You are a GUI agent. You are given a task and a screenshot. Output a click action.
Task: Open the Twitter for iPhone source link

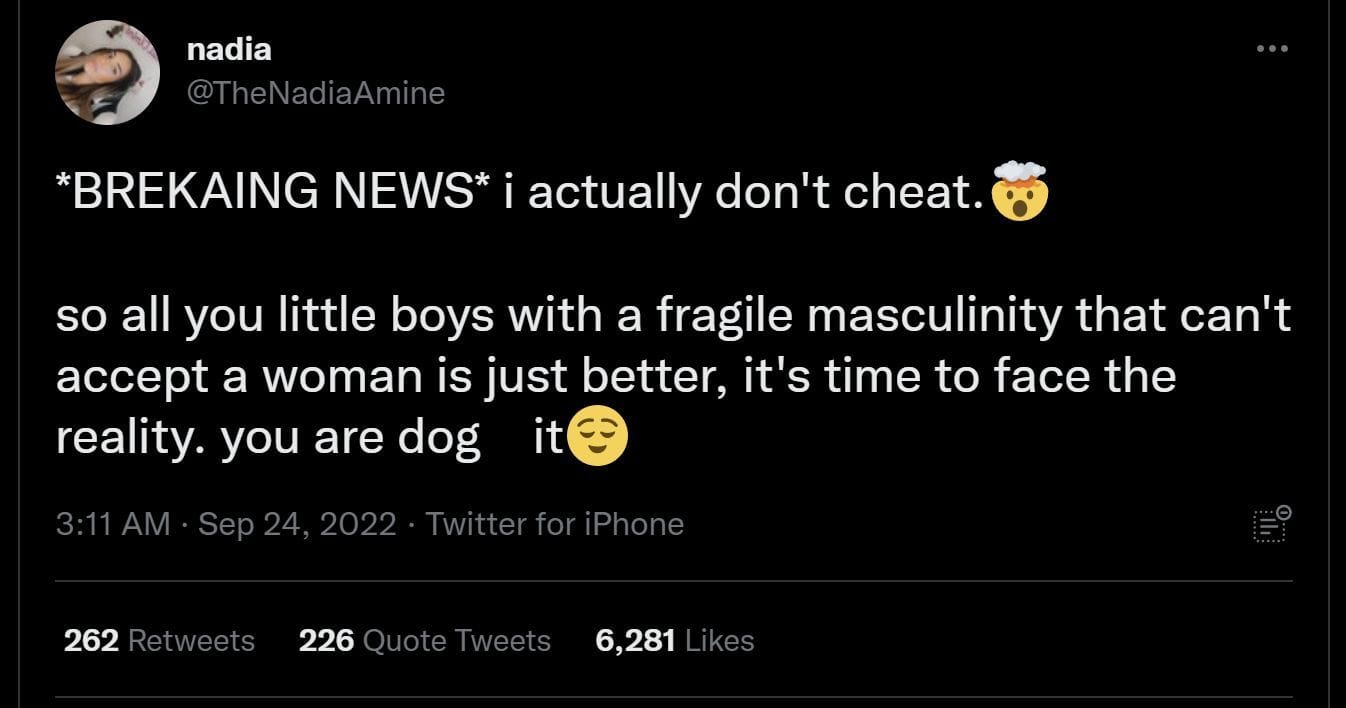(555, 523)
